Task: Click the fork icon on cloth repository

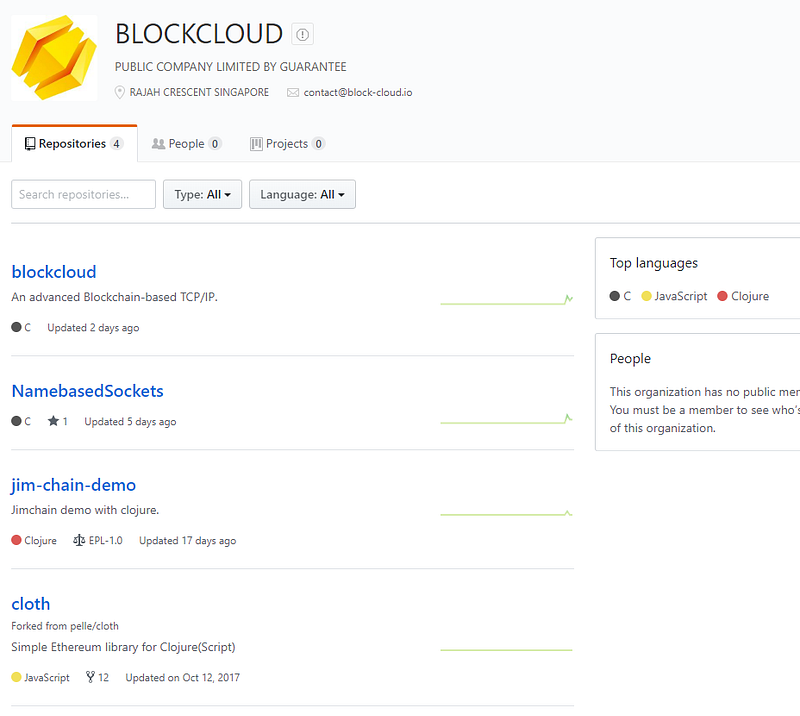Action: pos(90,677)
